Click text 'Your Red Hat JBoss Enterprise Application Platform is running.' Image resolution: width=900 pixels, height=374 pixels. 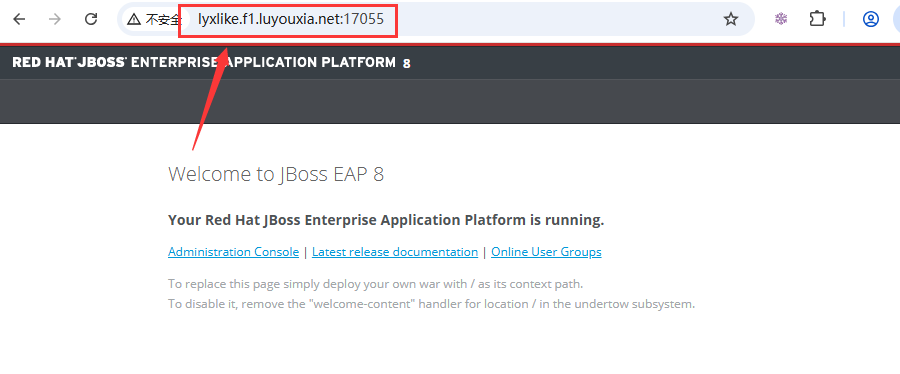(x=386, y=220)
